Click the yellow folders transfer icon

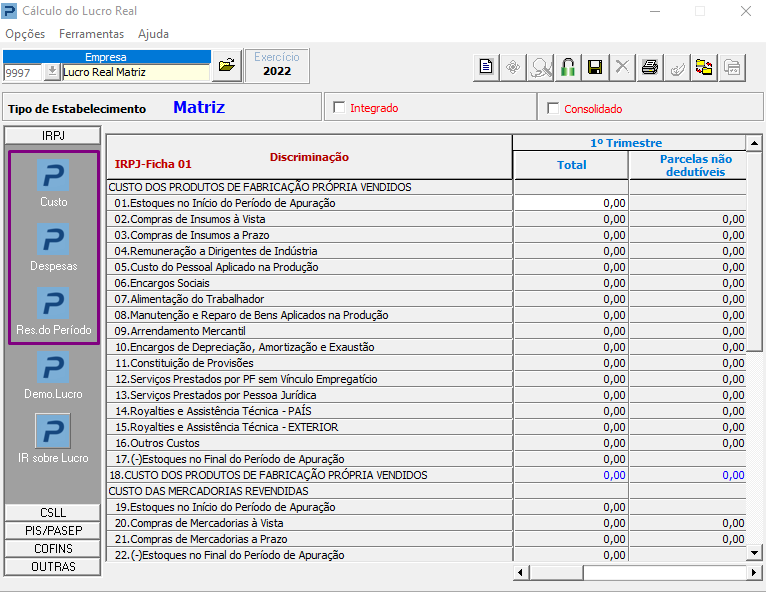704,67
